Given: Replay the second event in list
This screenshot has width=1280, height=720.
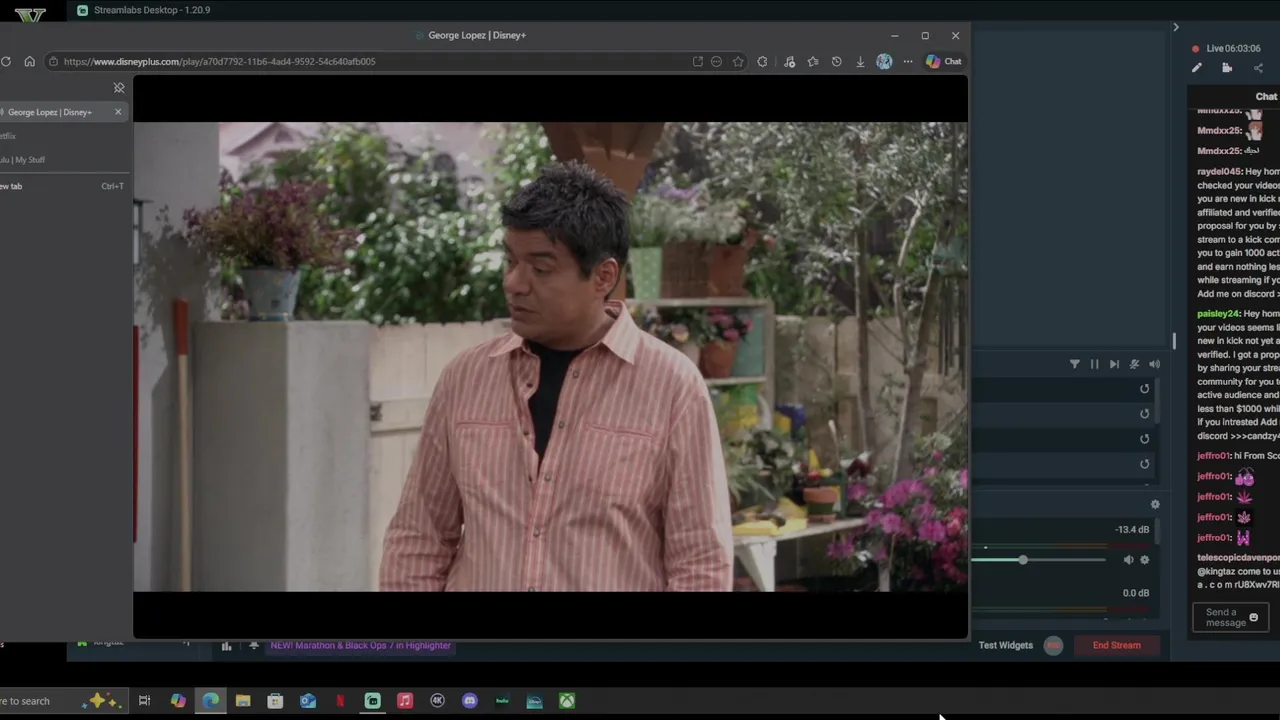Looking at the screenshot, I should coord(1145,414).
